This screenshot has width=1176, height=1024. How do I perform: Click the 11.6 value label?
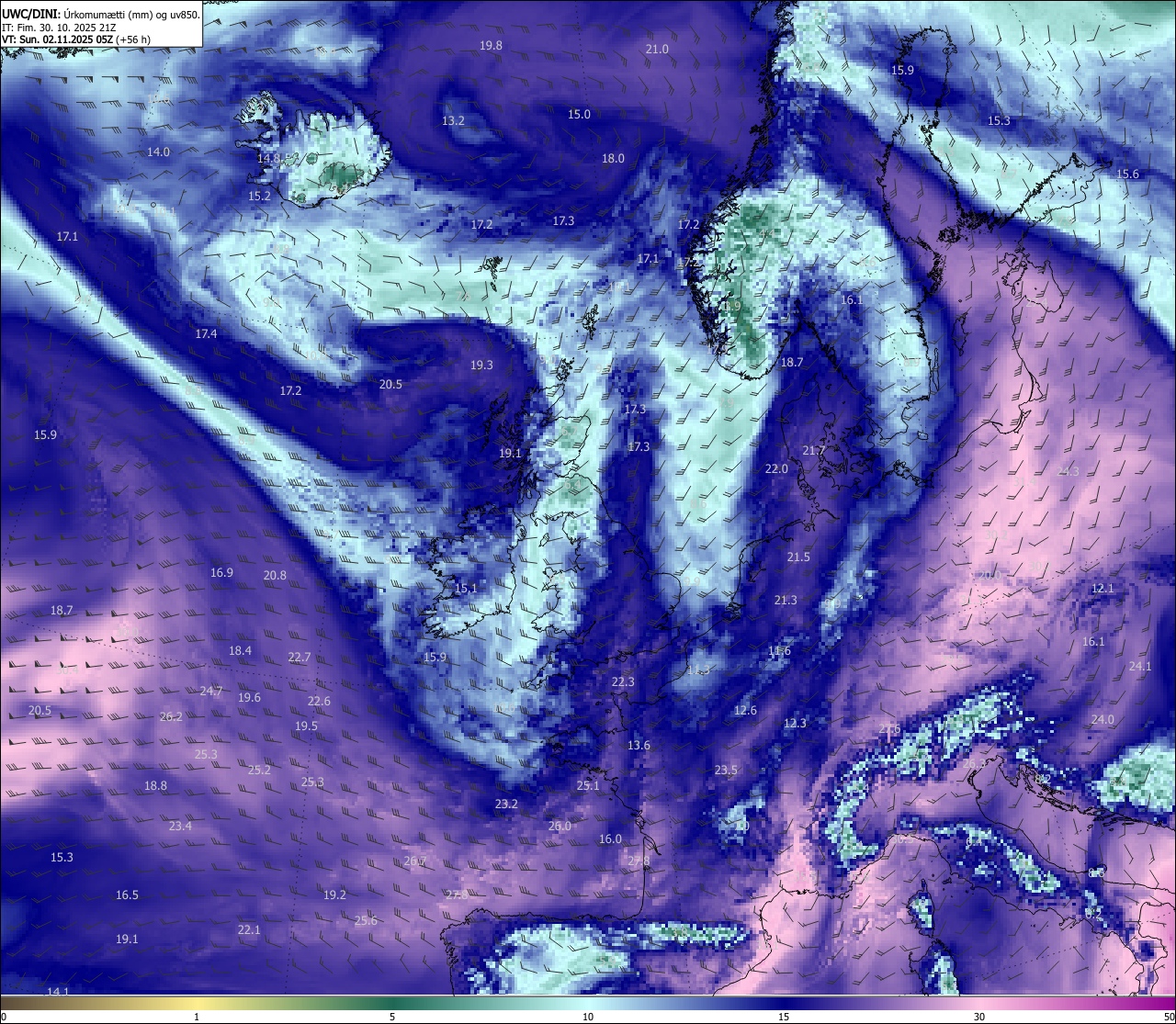(779, 651)
